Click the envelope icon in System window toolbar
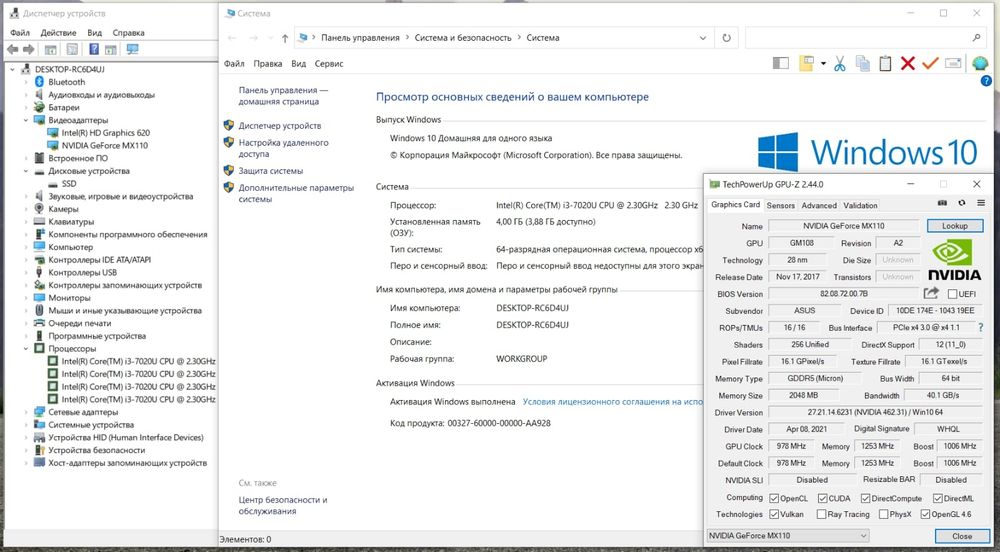 click(953, 63)
